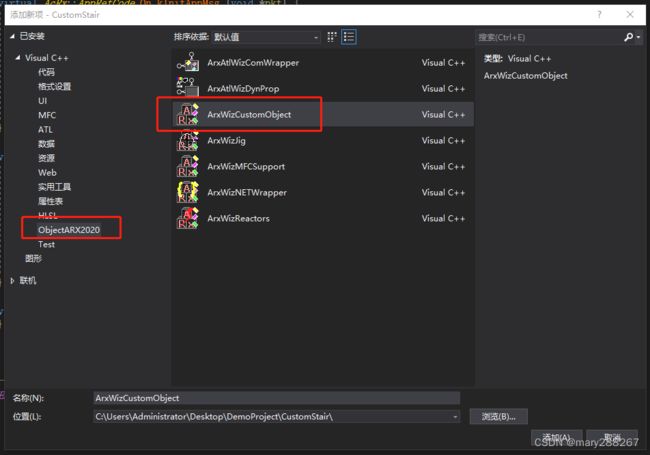This screenshot has width=650, height=455.
Task: Click the search templates box
Action: [548, 37]
